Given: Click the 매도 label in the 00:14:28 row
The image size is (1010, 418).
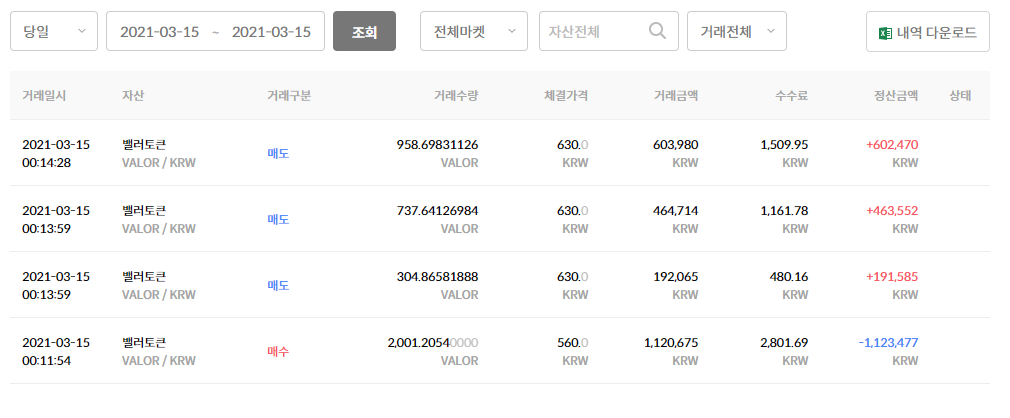Looking at the screenshot, I should click(x=278, y=154).
